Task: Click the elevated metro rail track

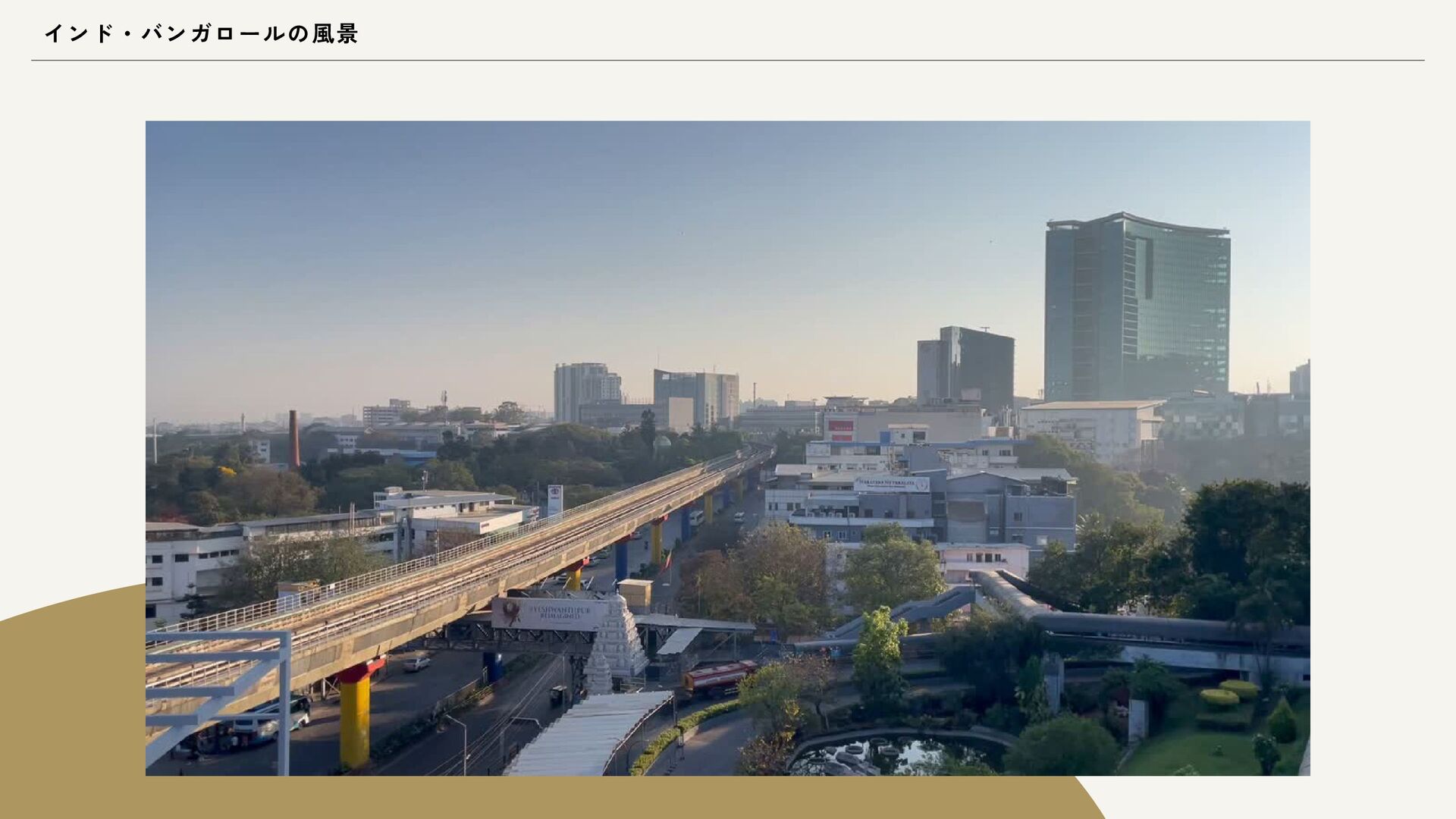Action: click(485, 561)
